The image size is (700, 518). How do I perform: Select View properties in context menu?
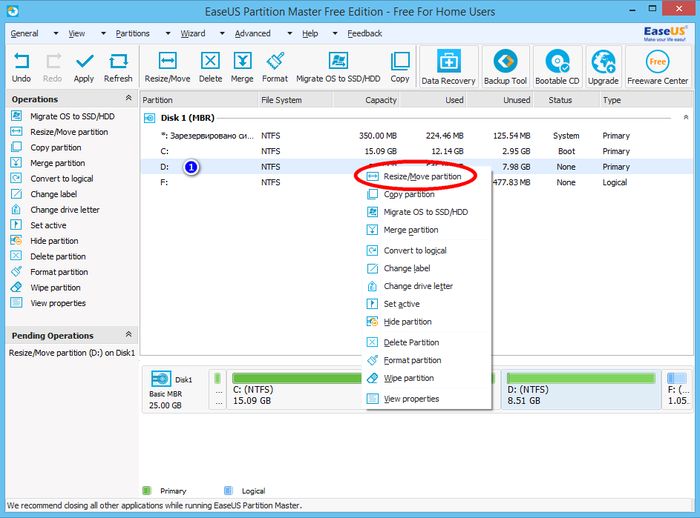pos(426,399)
